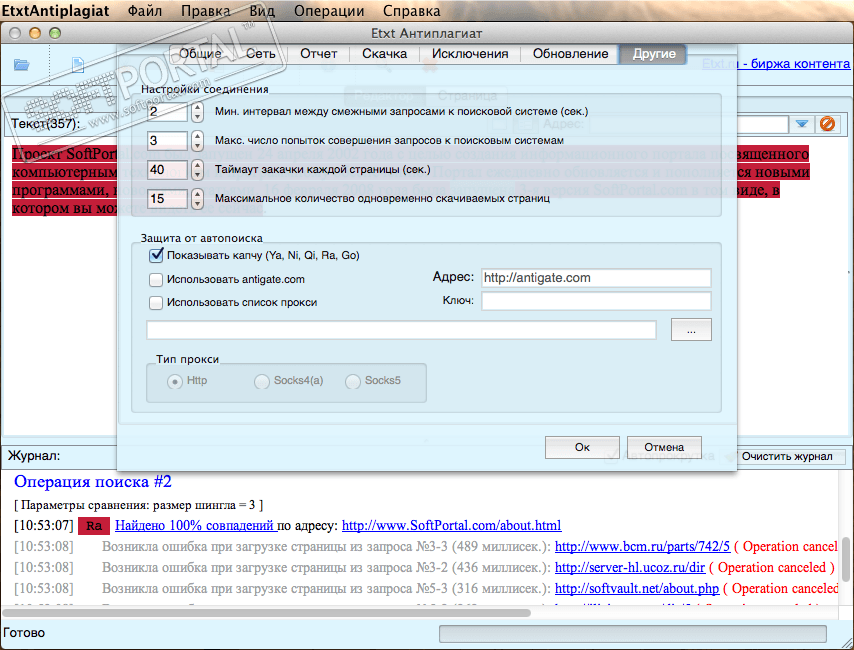Select the Другие tab
Screen dimensions: 854x650
[x=654, y=54]
